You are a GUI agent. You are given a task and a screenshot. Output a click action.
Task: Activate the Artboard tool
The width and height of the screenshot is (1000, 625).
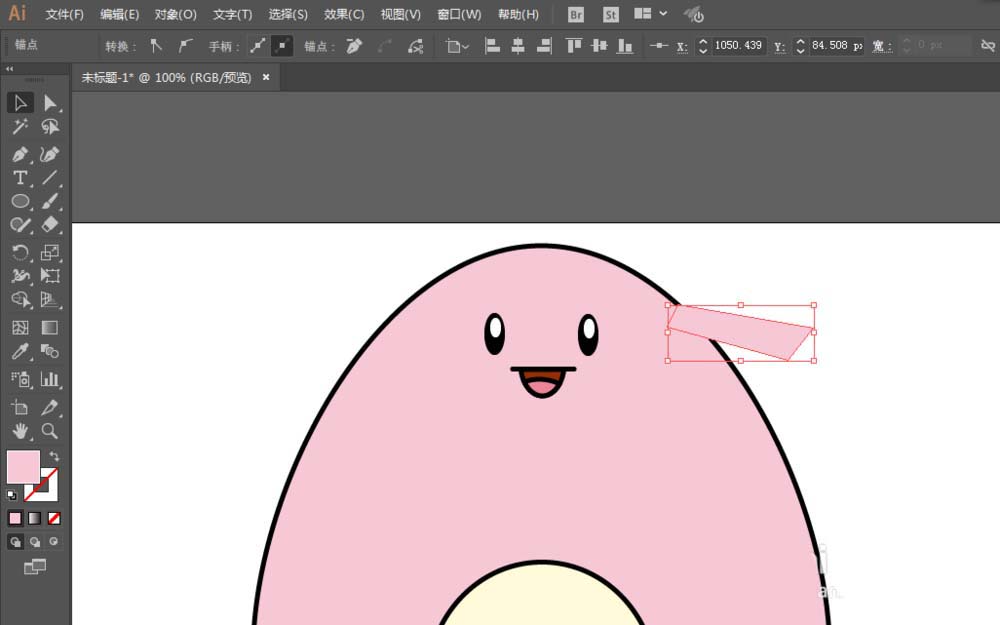click(20, 408)
